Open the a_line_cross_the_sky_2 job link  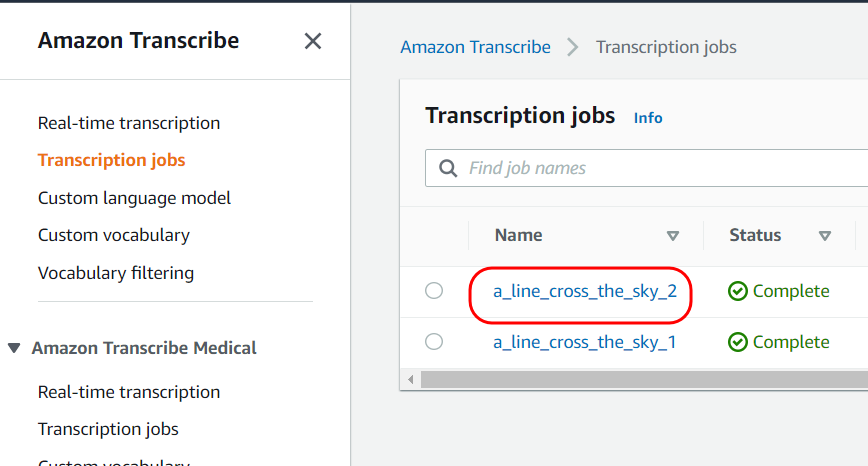click(585, 291)
